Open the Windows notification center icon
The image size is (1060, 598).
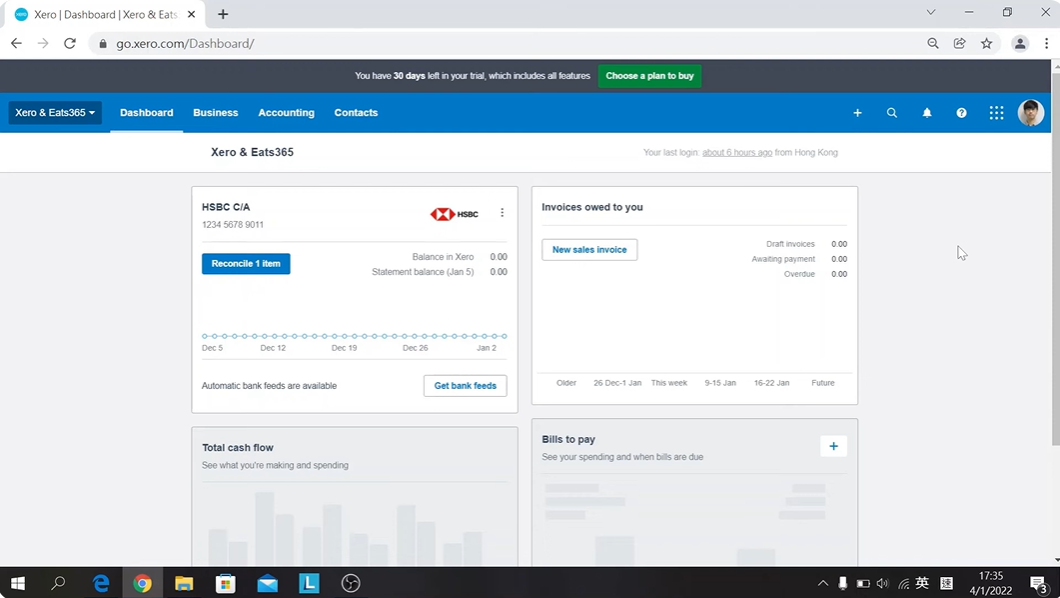pyautogui.click(x=1038, y=583)
